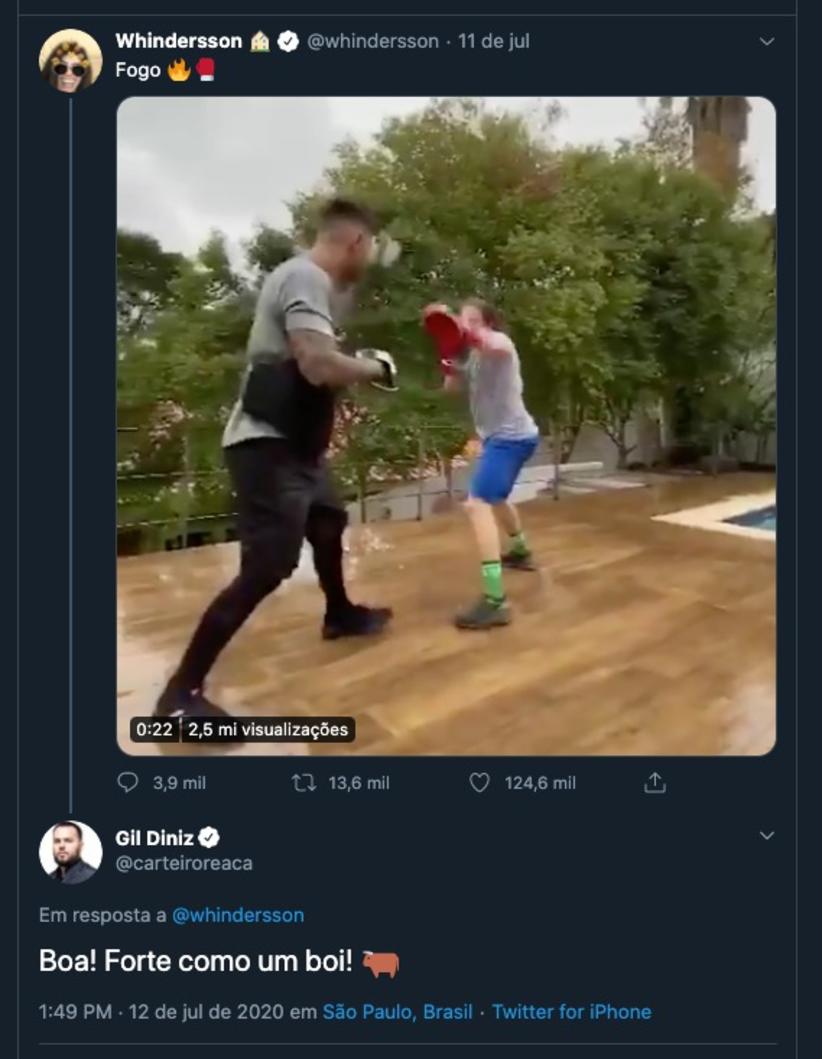Image resolution: width=822 pixels, height=1059 pixels.
Task: Open Gil Diniz's profile avatar
Action: pyautogui.click(x=70, y=852)
